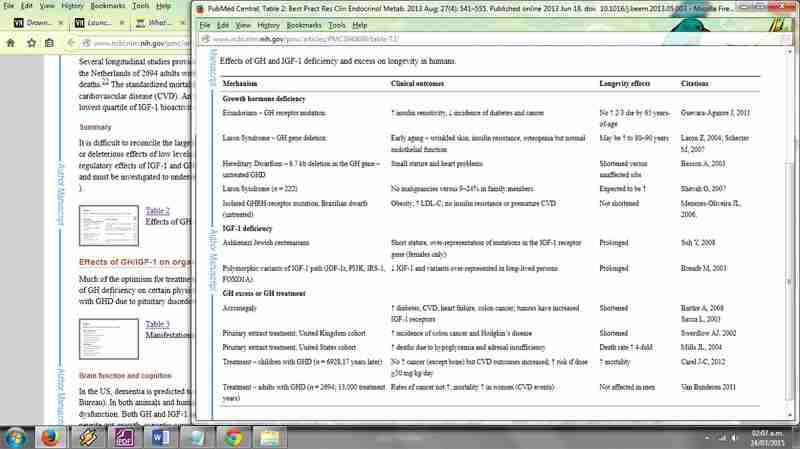Screen dimensions: 800x449
Task: Bookmark this page with the star icon
Action: 31,43
